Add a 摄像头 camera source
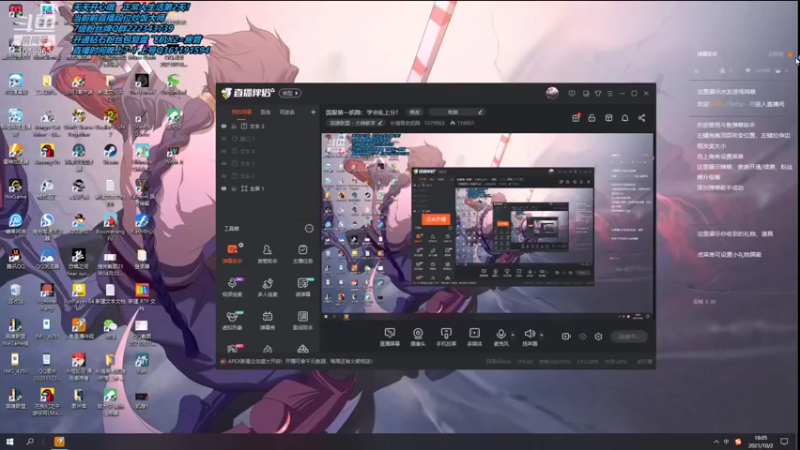This screenshot has width=800, height=450. tap(418, 337)
